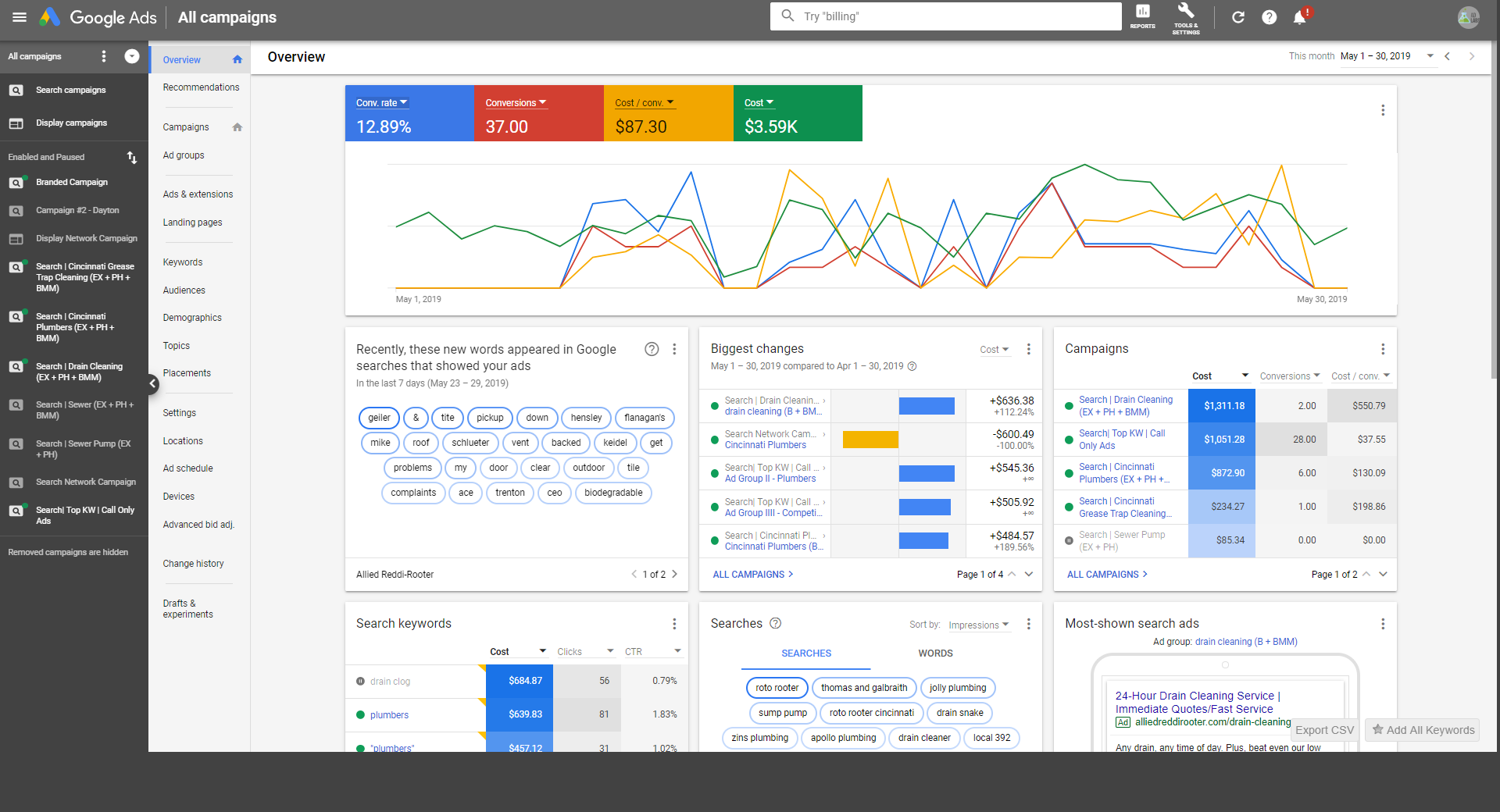
Task: Collapse the side navigation arrow handle
Action: [x=152, y=383]
